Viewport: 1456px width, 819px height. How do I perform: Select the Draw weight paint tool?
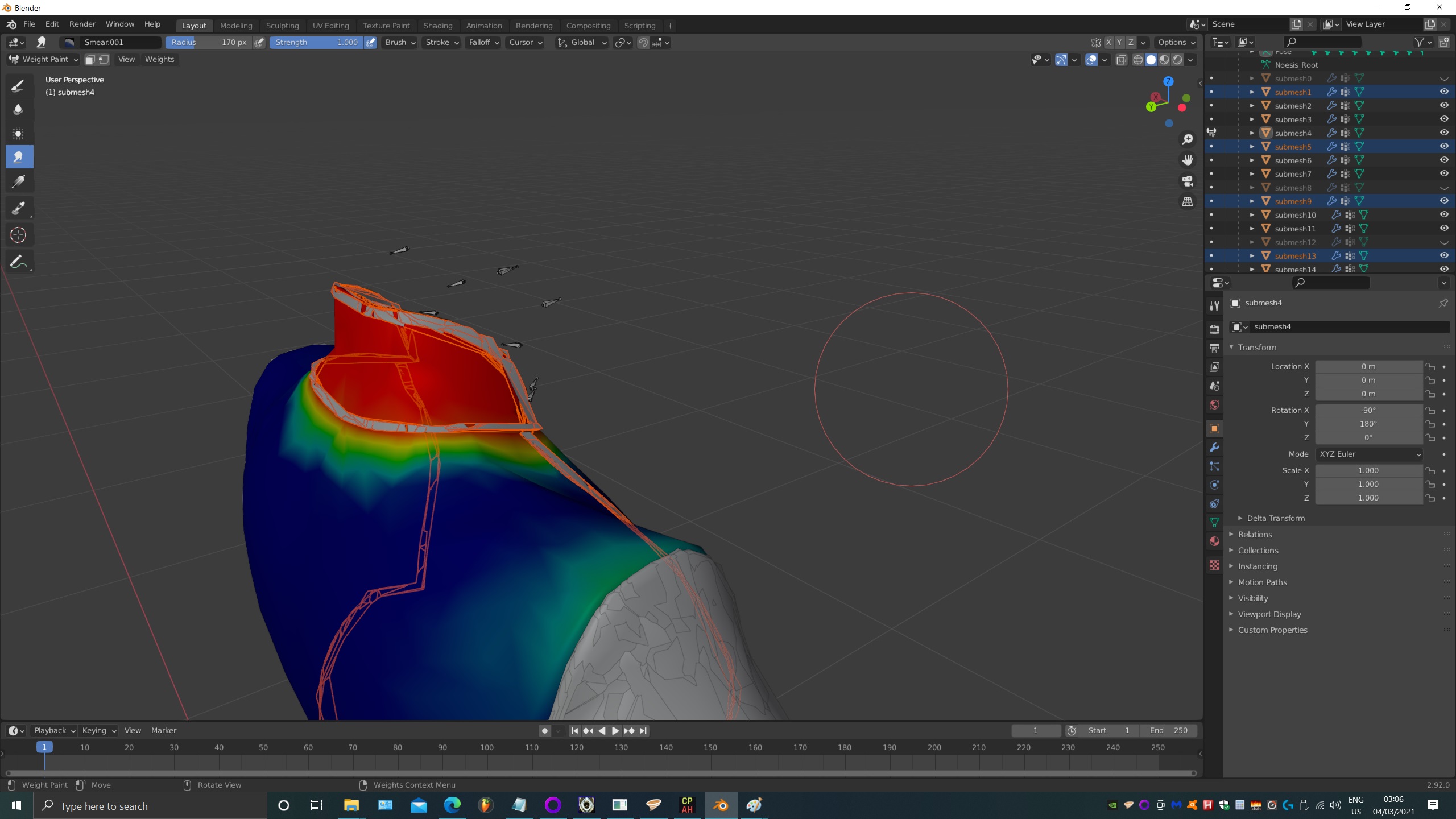(x=19, y=85)
